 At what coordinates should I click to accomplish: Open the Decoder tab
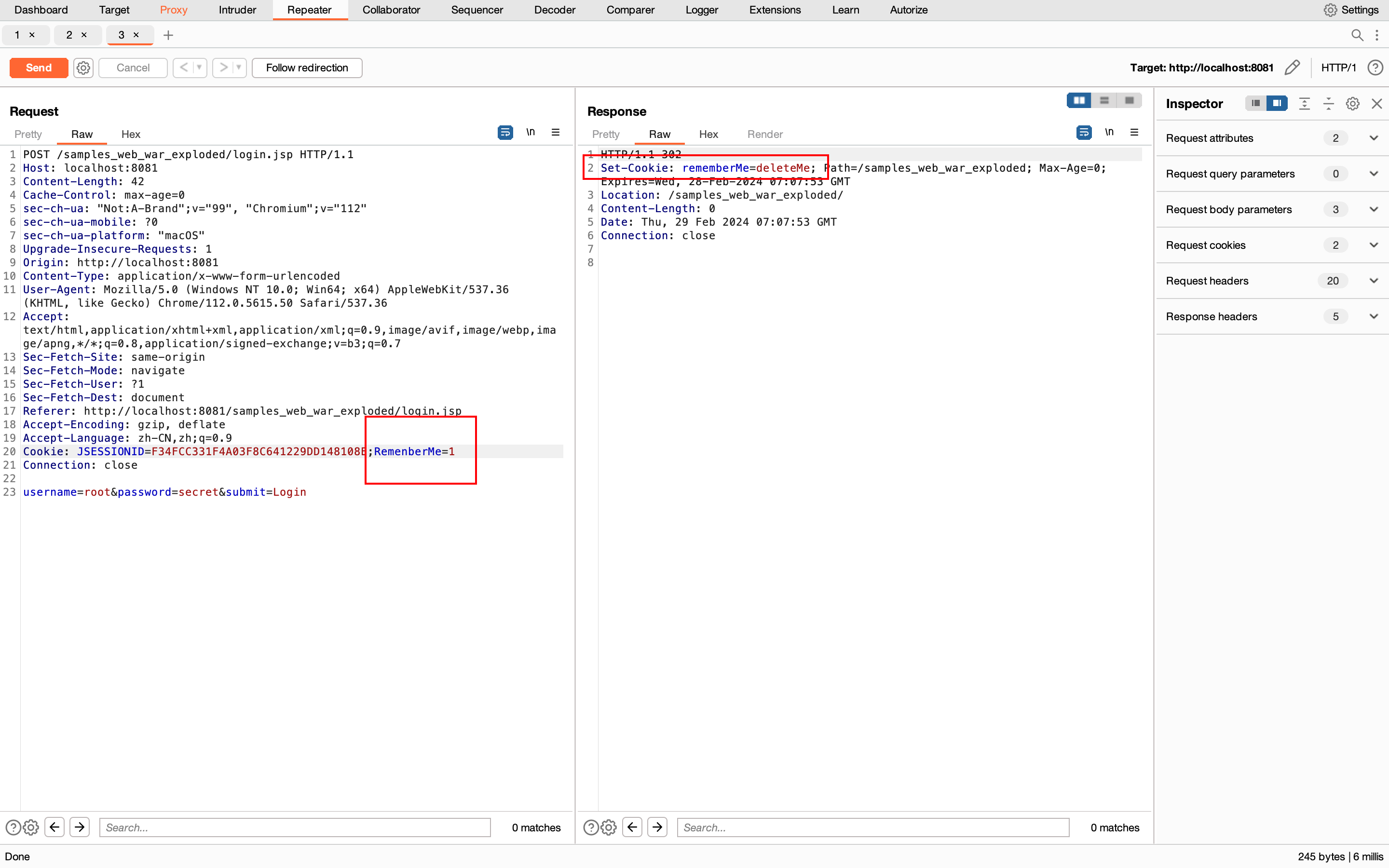coord(555,10)
